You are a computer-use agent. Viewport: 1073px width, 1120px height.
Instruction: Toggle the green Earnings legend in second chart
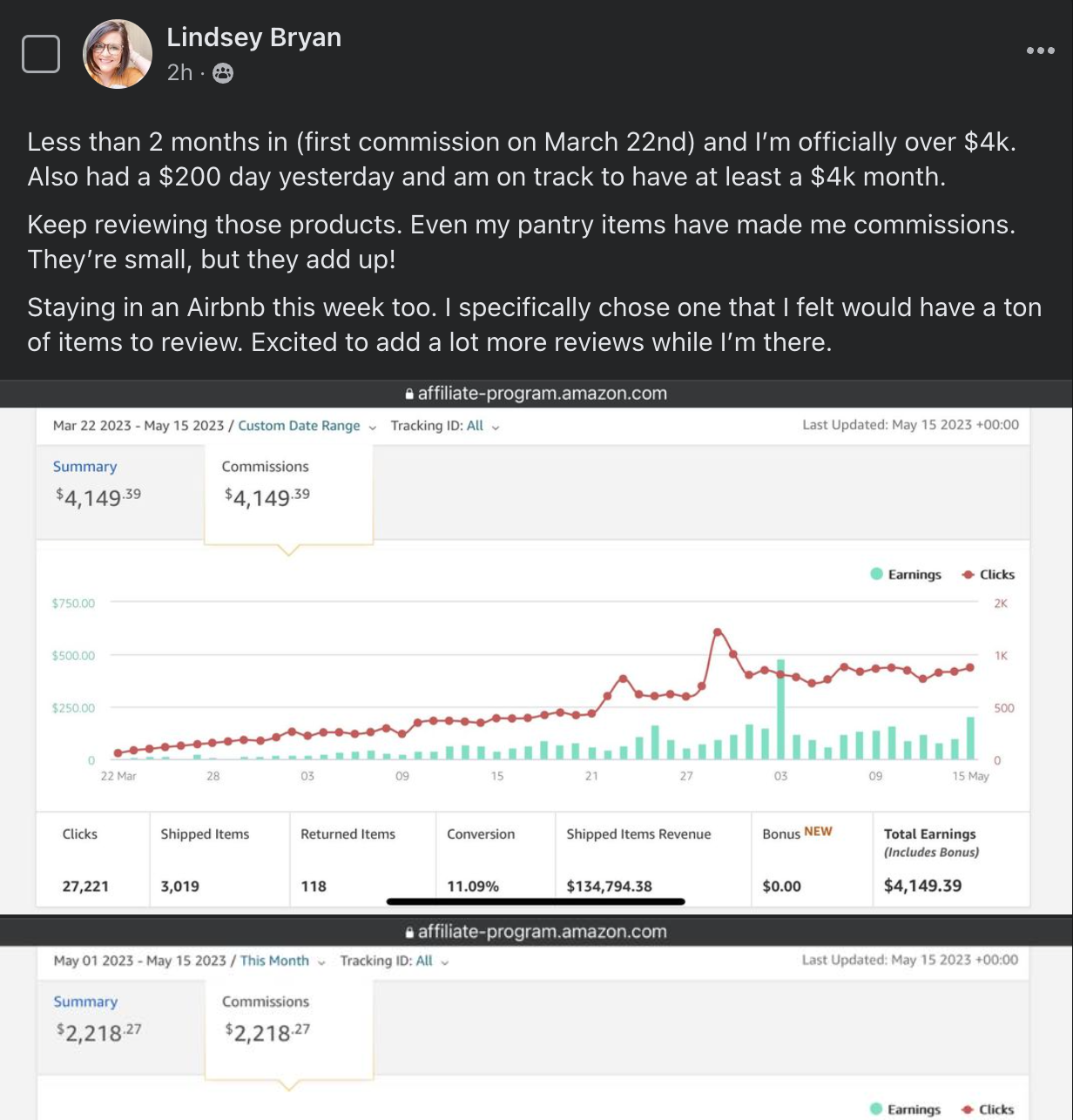click(x=906, y=1110)
